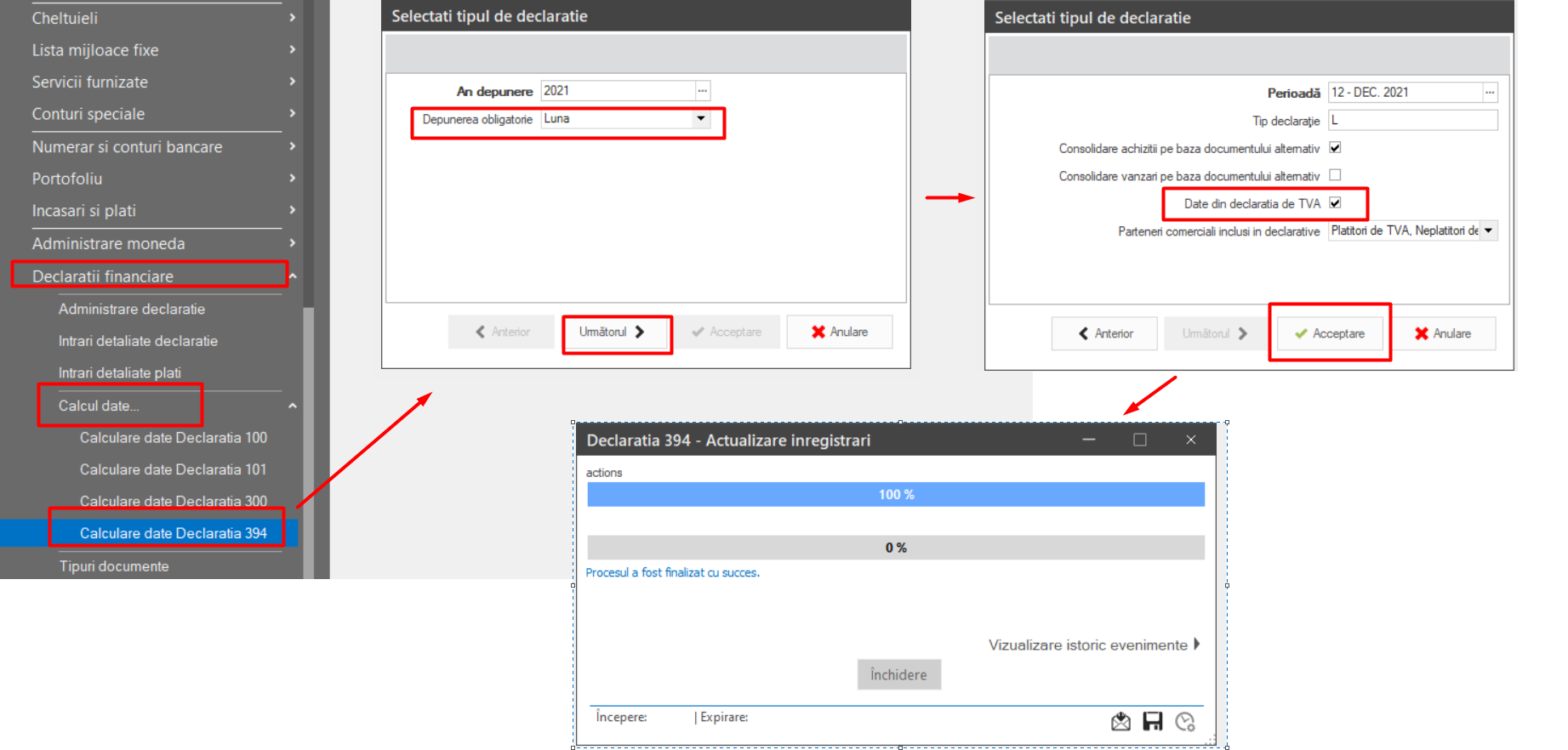Screen dimensions: 1568x750
Task: Click the envelope send icon in dialog footer
Action: 1120,721
